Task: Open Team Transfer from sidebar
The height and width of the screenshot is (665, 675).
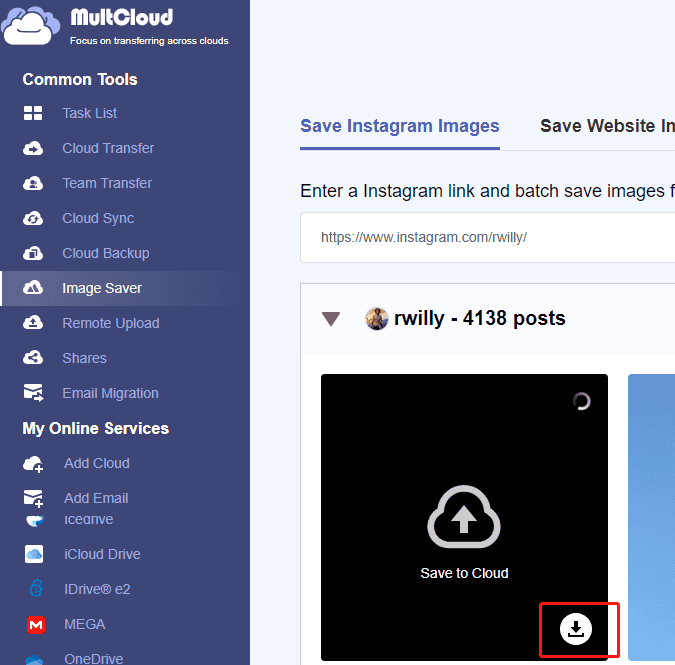Action: click(107, 183)
